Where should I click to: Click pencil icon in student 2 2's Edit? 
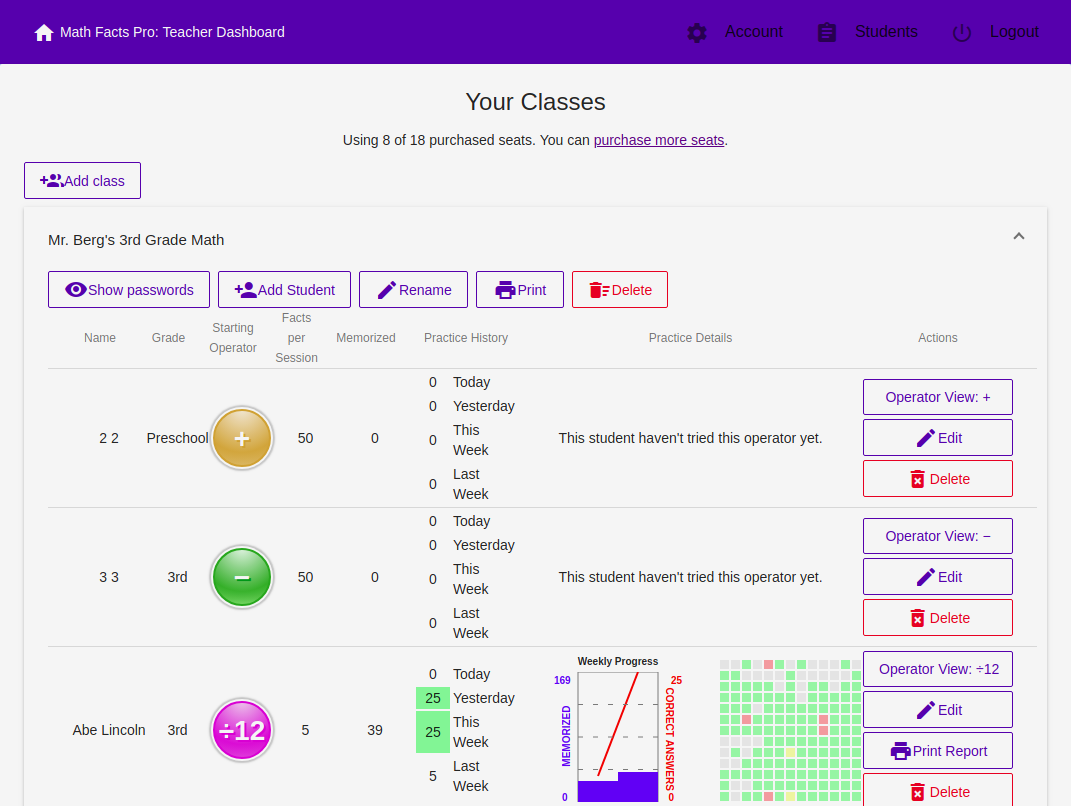coord(926,438)
